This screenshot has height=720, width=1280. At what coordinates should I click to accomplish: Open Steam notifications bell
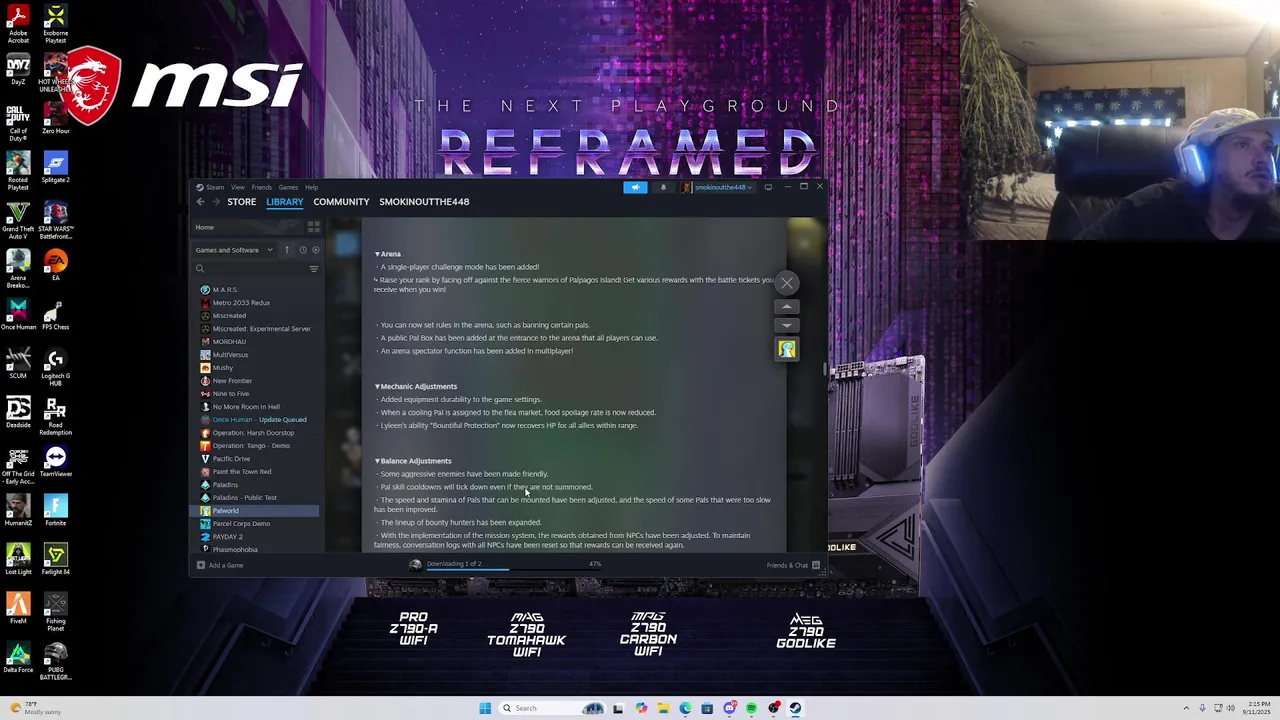[663, 187]
